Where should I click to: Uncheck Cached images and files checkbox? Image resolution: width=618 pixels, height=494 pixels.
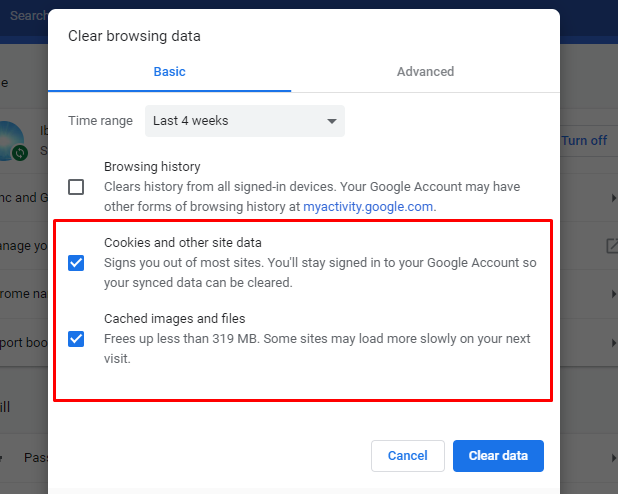tap(76, 339)
